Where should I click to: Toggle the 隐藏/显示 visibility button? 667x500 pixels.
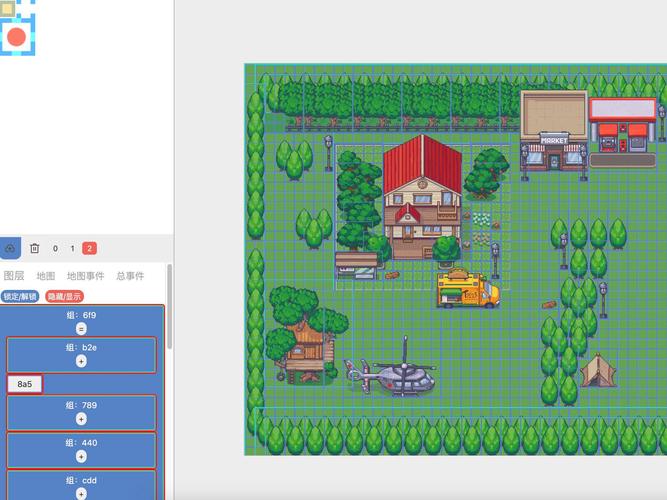coord(65,296)
